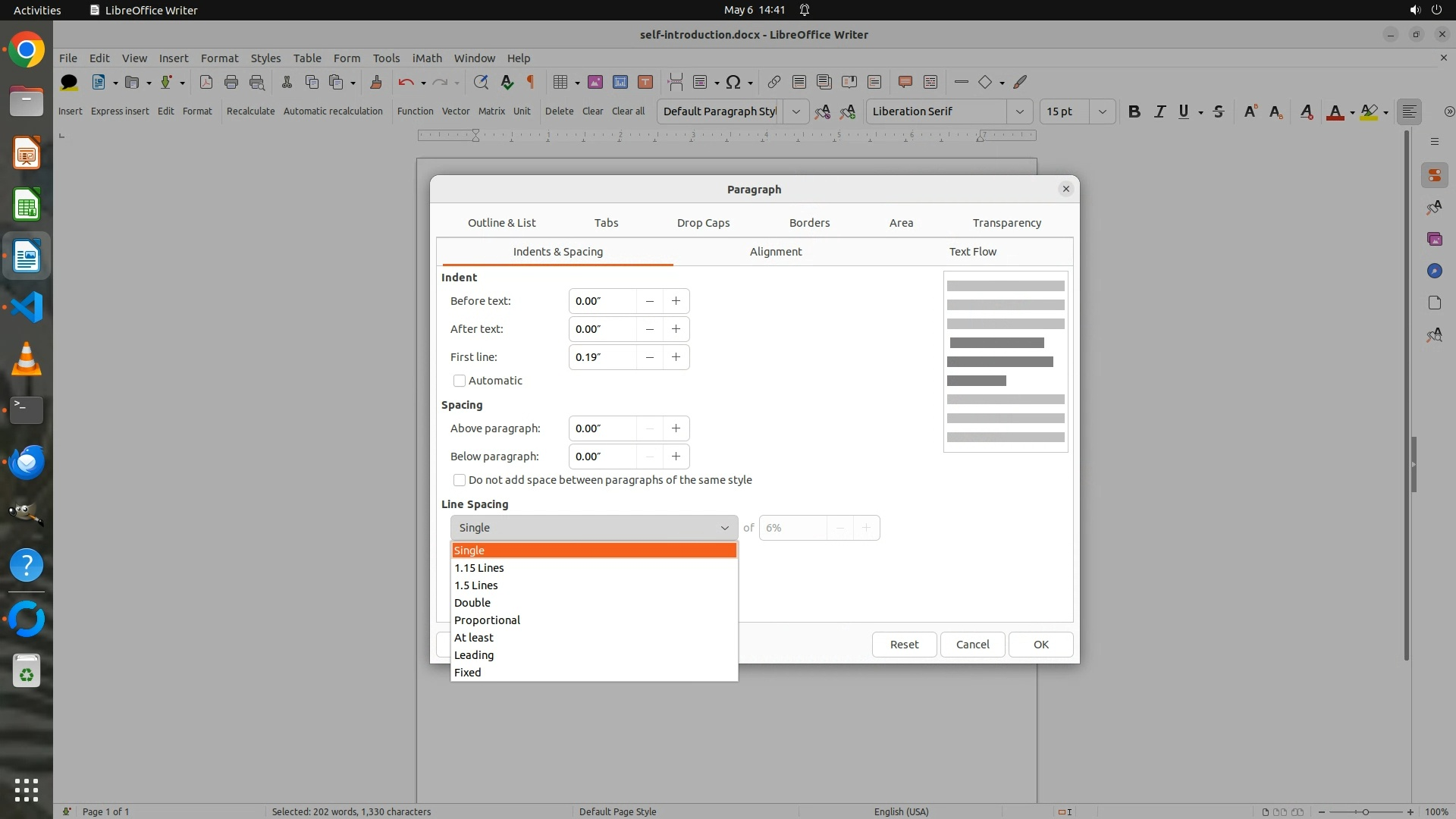Click the Reset button
This screenshot has width=1456, height=819.
coord(904,645)
